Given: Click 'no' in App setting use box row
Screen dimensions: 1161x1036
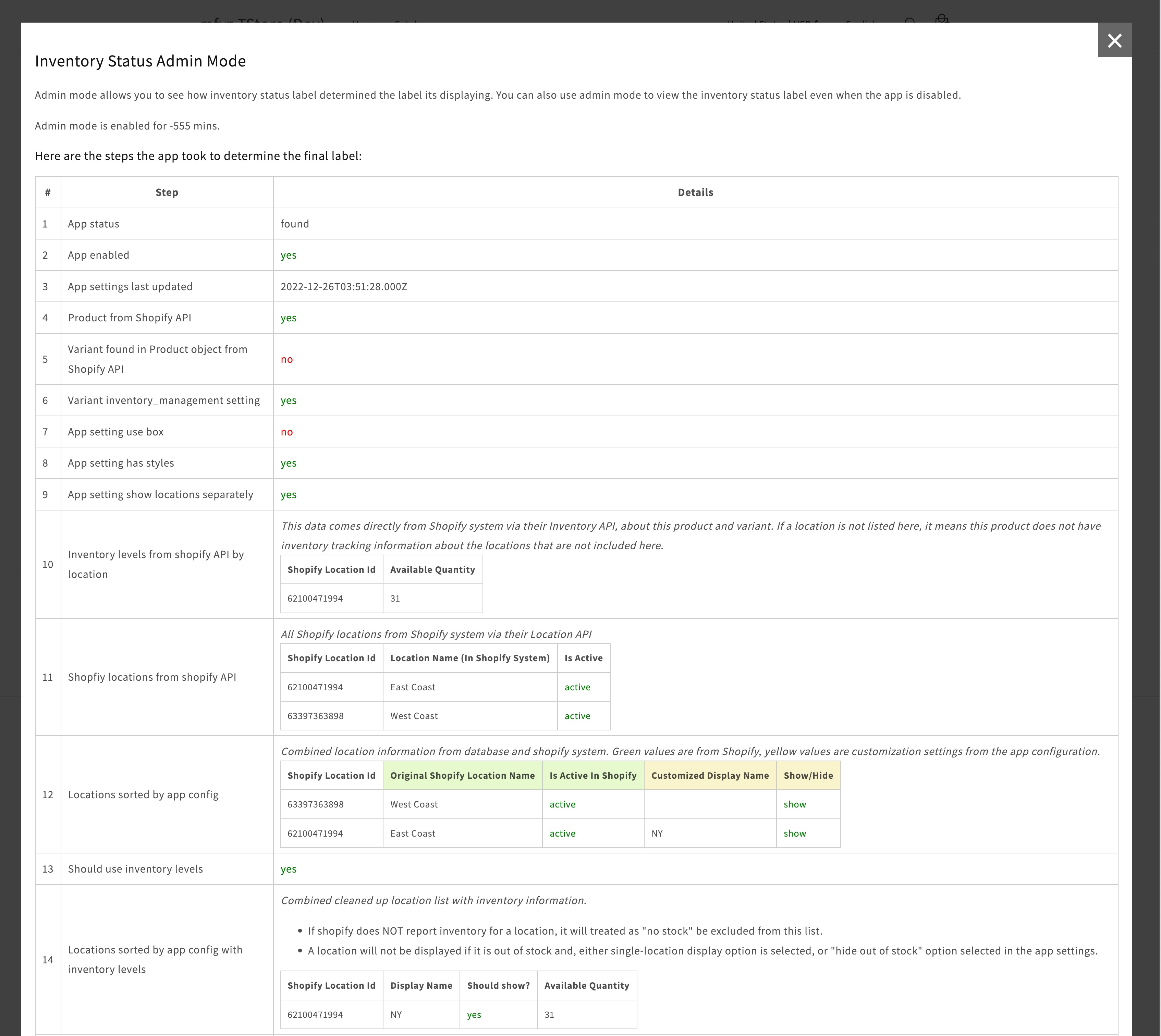Looking at the screenshot, I should point(286,432).
